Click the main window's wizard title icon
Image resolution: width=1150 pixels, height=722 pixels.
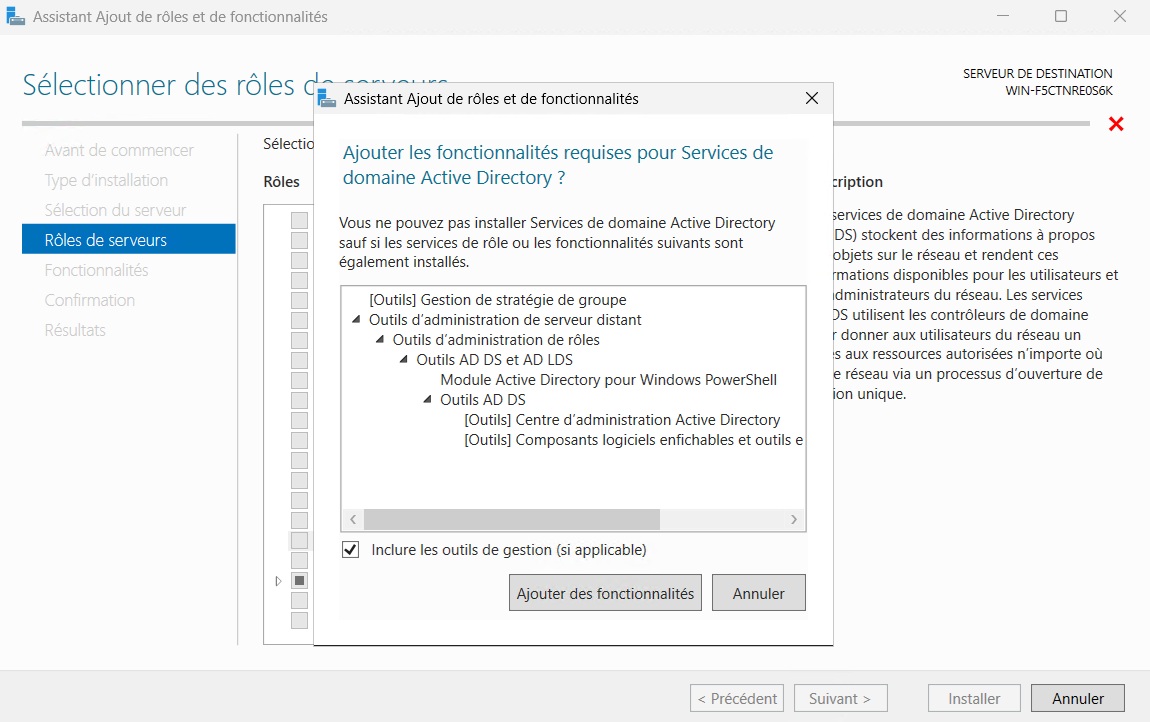coord(16,17)
